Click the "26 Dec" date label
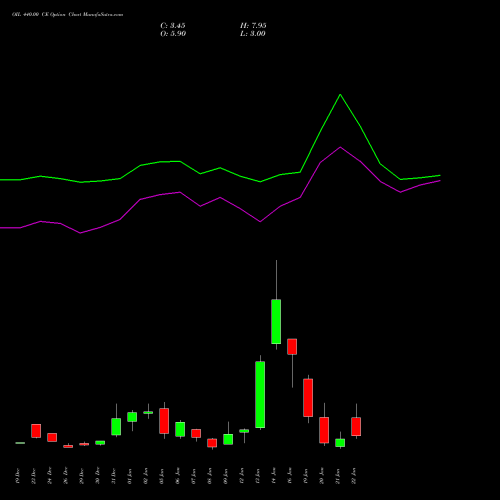This screenshot has height=500, width=500. (66, 476)
